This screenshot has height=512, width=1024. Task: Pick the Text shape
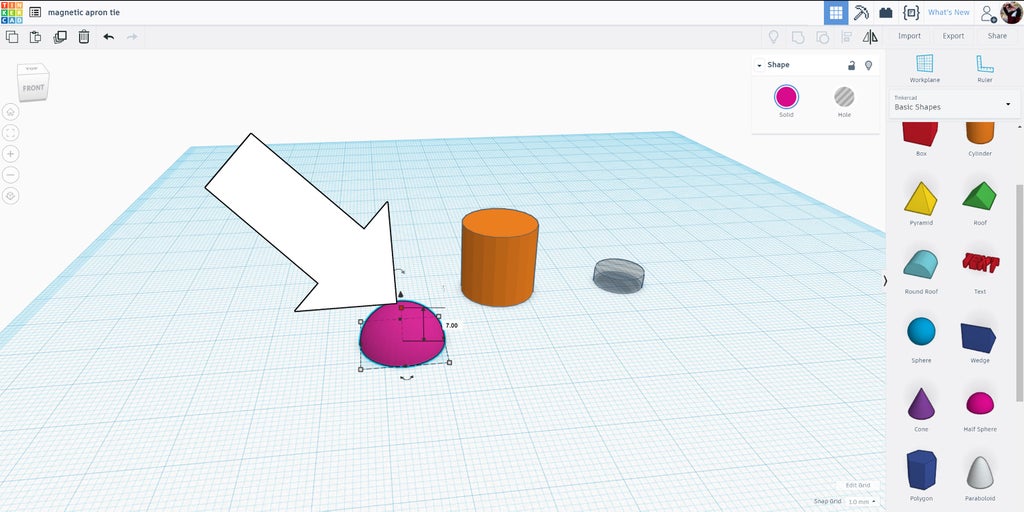tap(980, 272)
